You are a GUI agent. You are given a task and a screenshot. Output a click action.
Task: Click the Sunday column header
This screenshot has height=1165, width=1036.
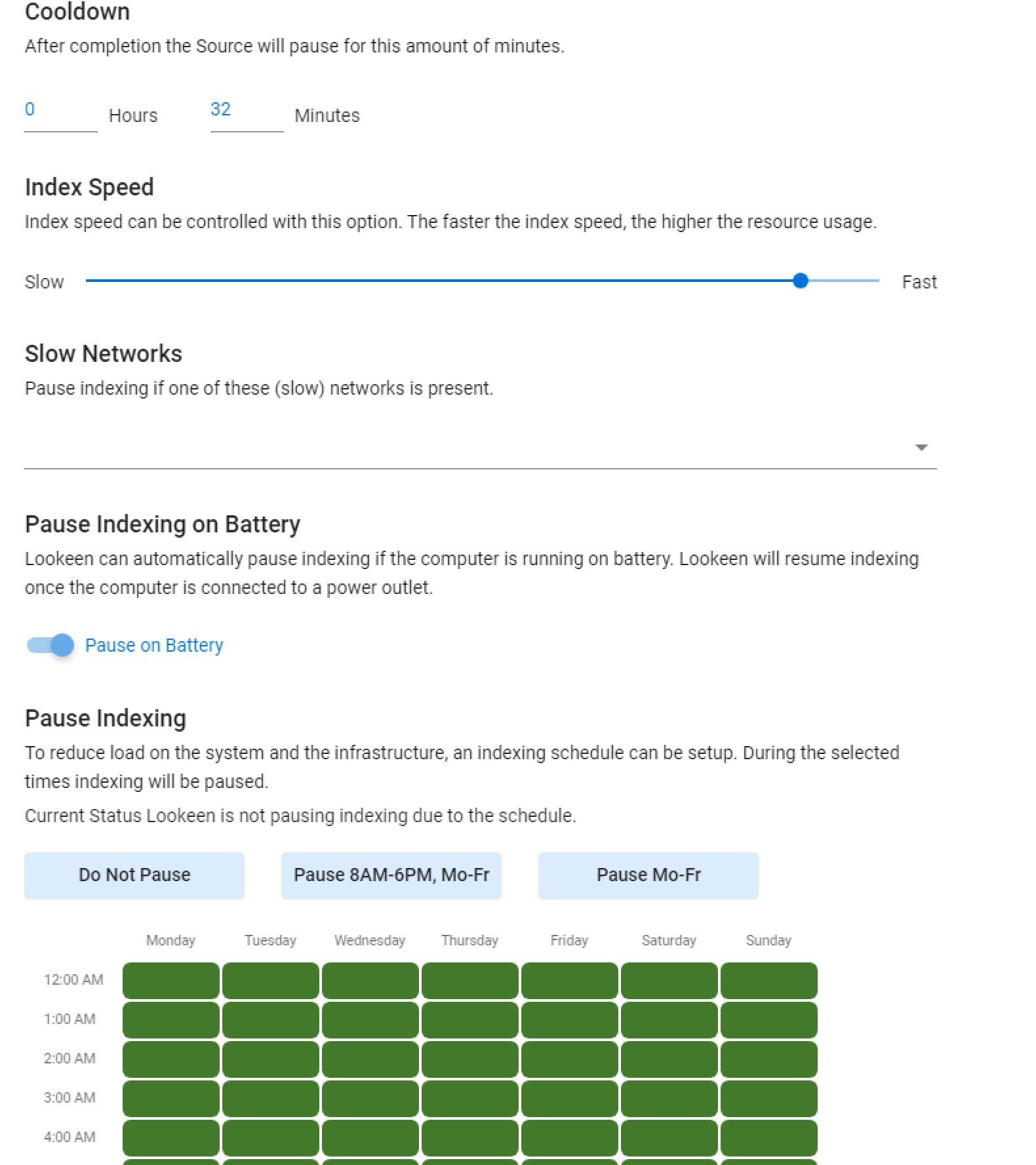[x=768, y=940]
